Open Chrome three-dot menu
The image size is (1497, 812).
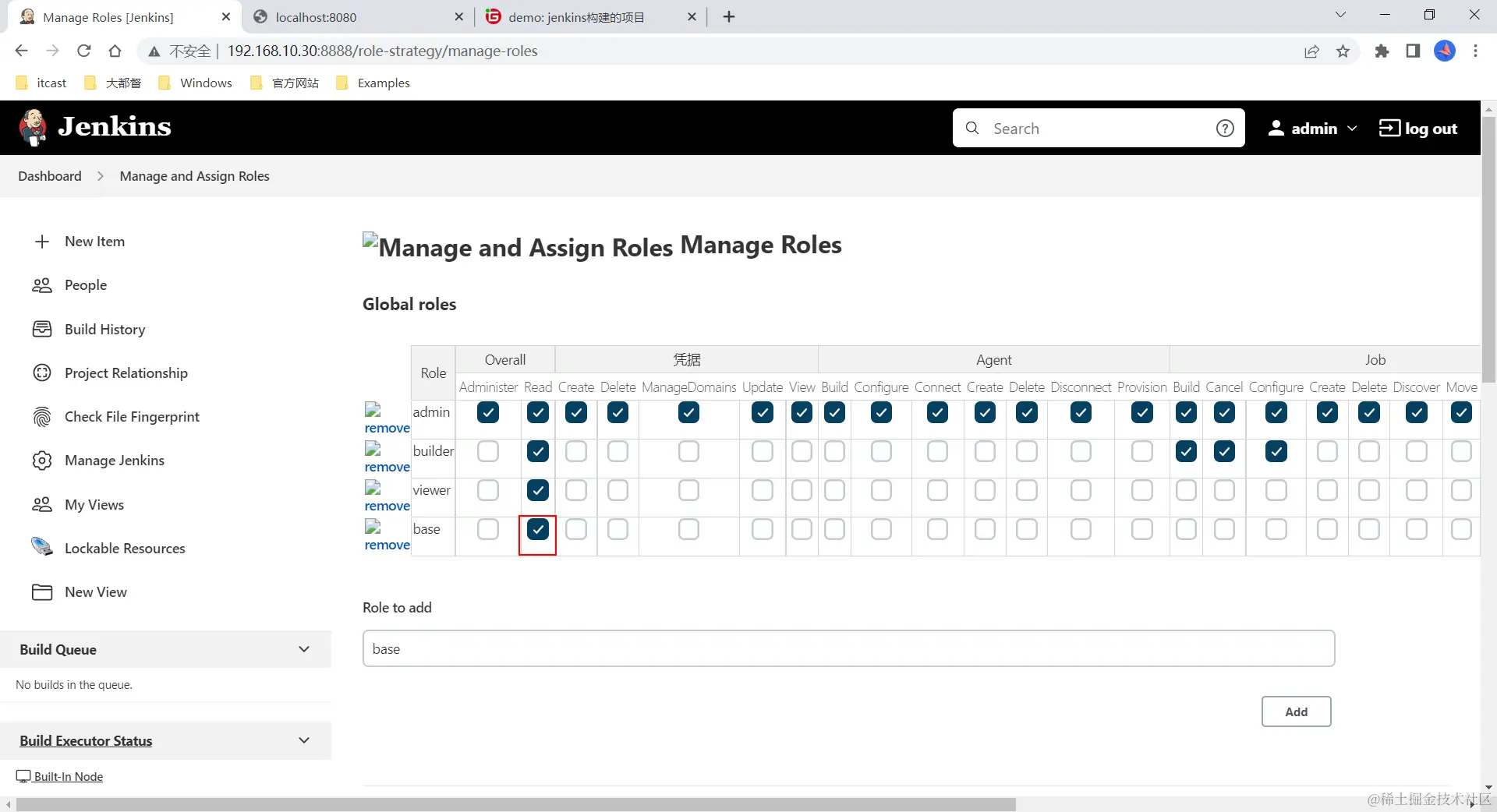coord(1475,51)
